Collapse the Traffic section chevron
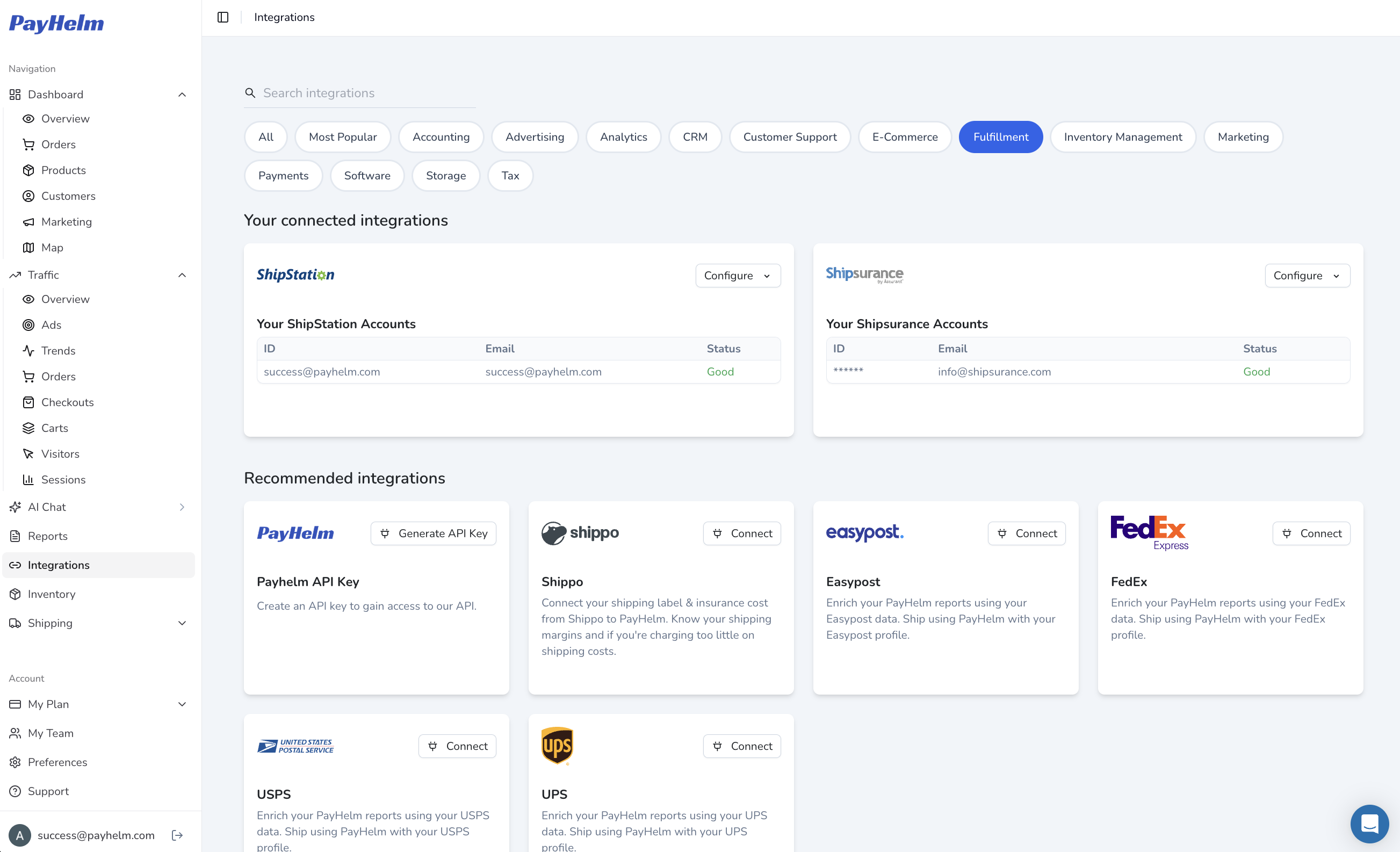 [182, 275]
